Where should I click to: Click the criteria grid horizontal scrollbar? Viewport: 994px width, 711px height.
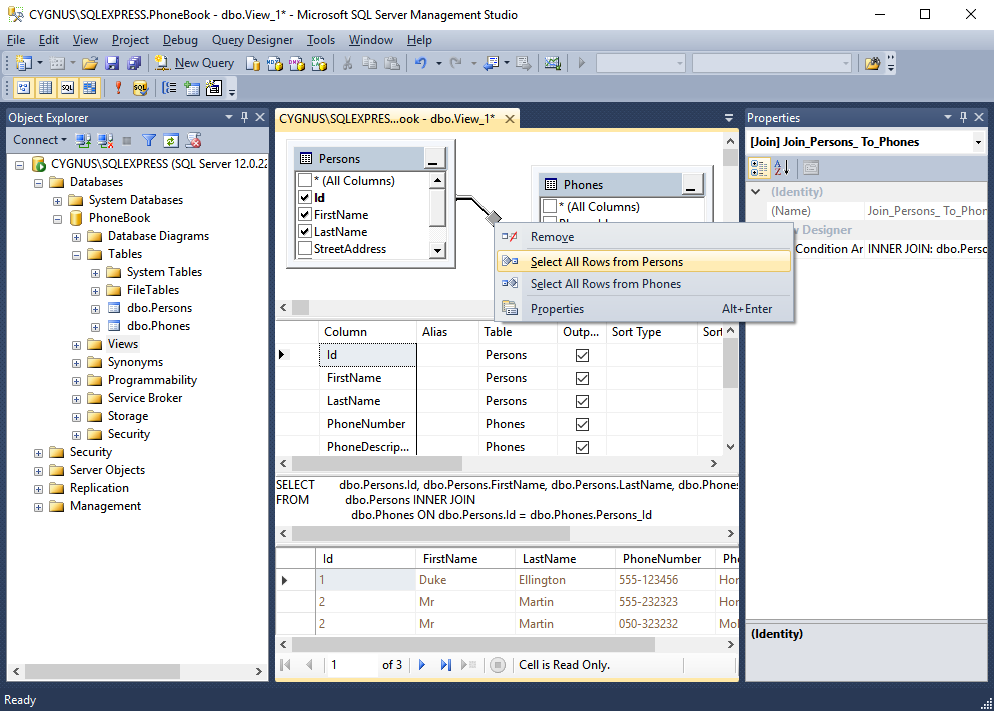(377, 463)
